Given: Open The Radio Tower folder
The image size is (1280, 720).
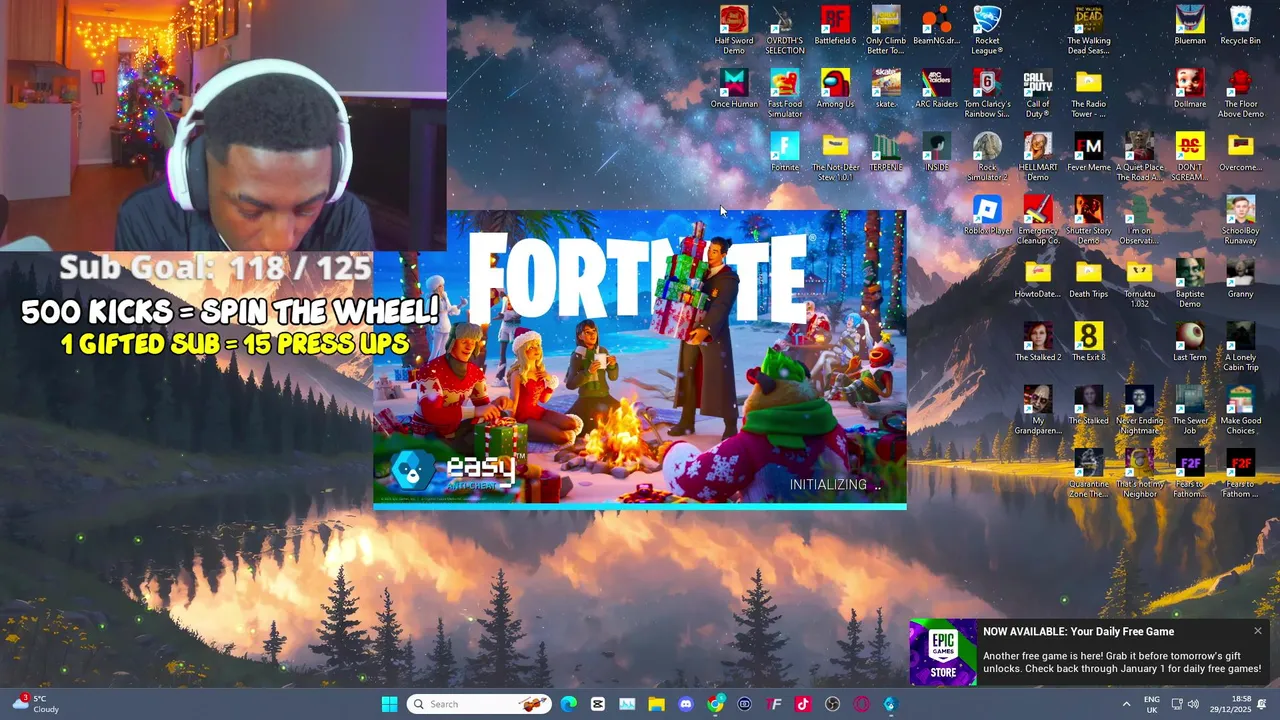Looking at the screenshot, I should point(1088,93).
